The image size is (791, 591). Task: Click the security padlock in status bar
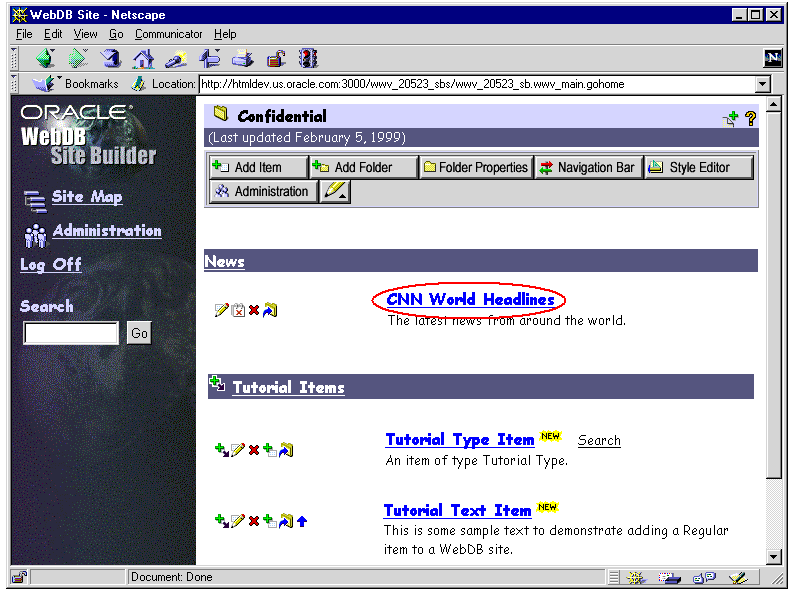click(x=18, y=577)
